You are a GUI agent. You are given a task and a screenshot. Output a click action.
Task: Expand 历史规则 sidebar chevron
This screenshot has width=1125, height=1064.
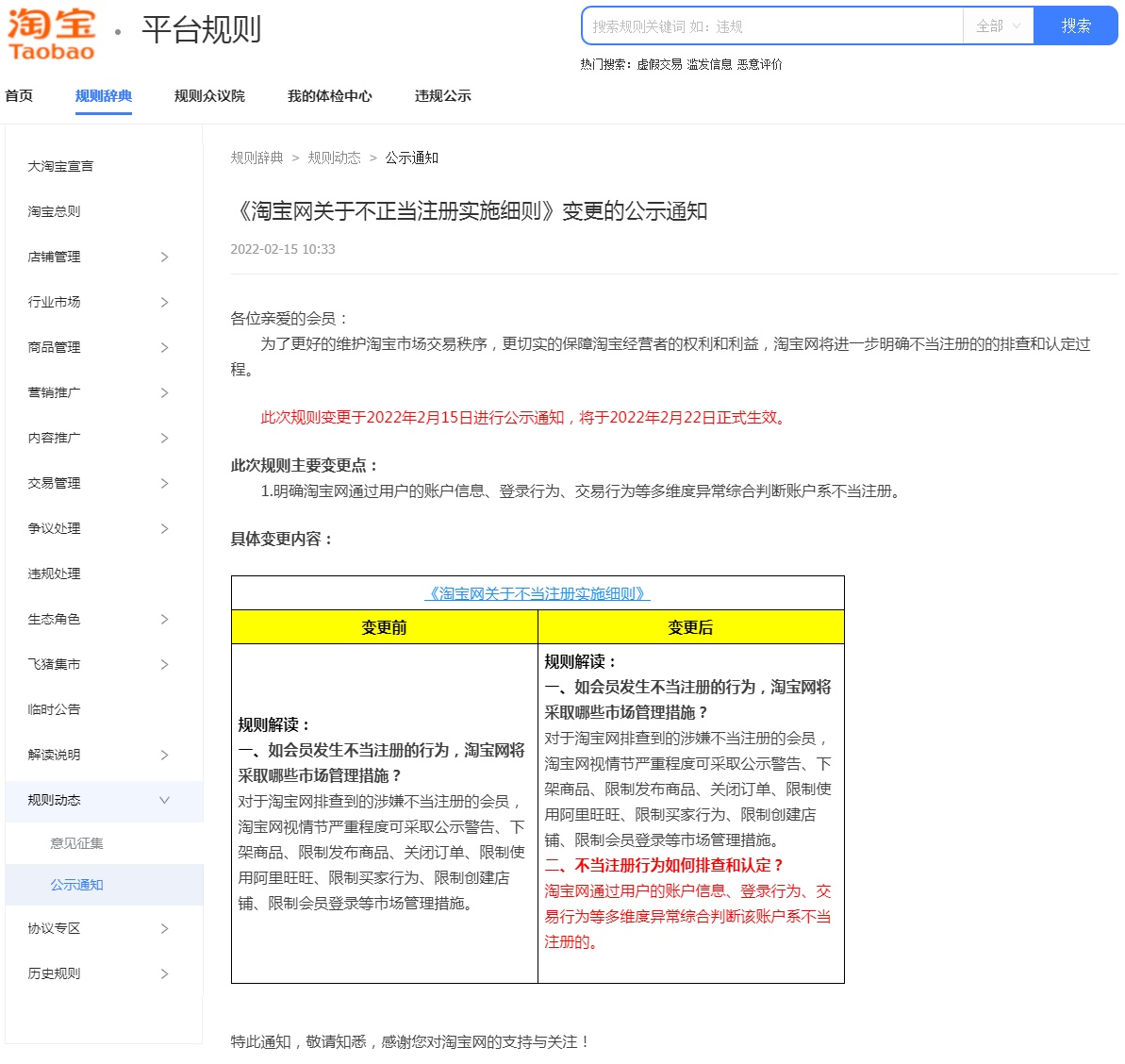point(164,973)
